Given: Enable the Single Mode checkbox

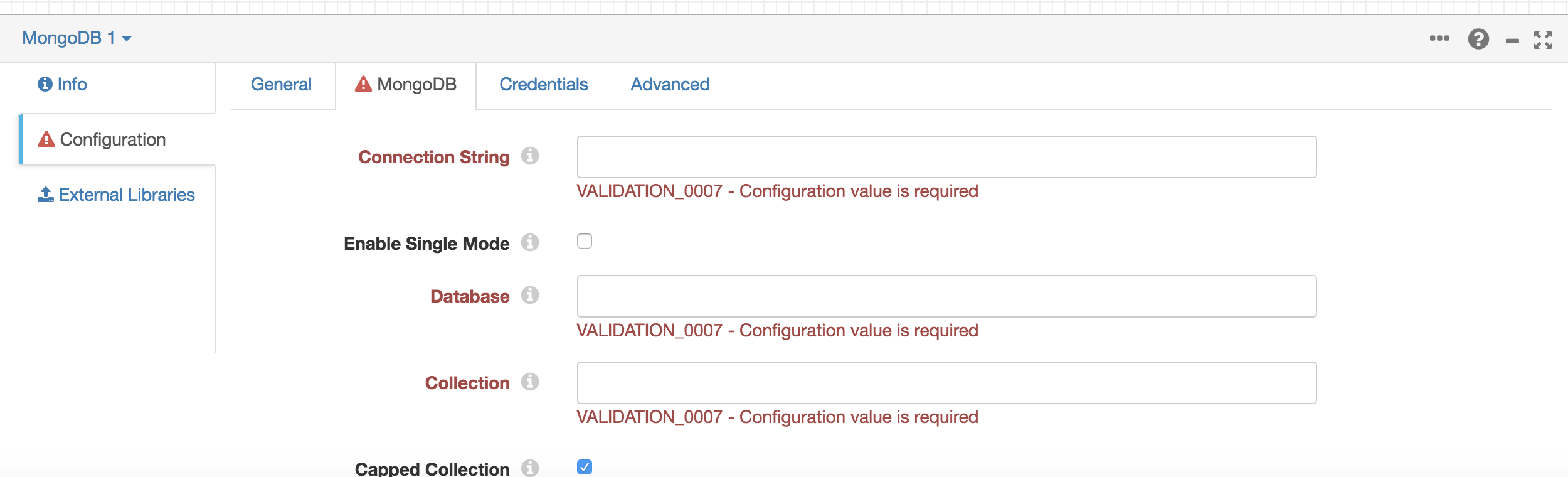Looking at the screenshot, I should 585,241.
